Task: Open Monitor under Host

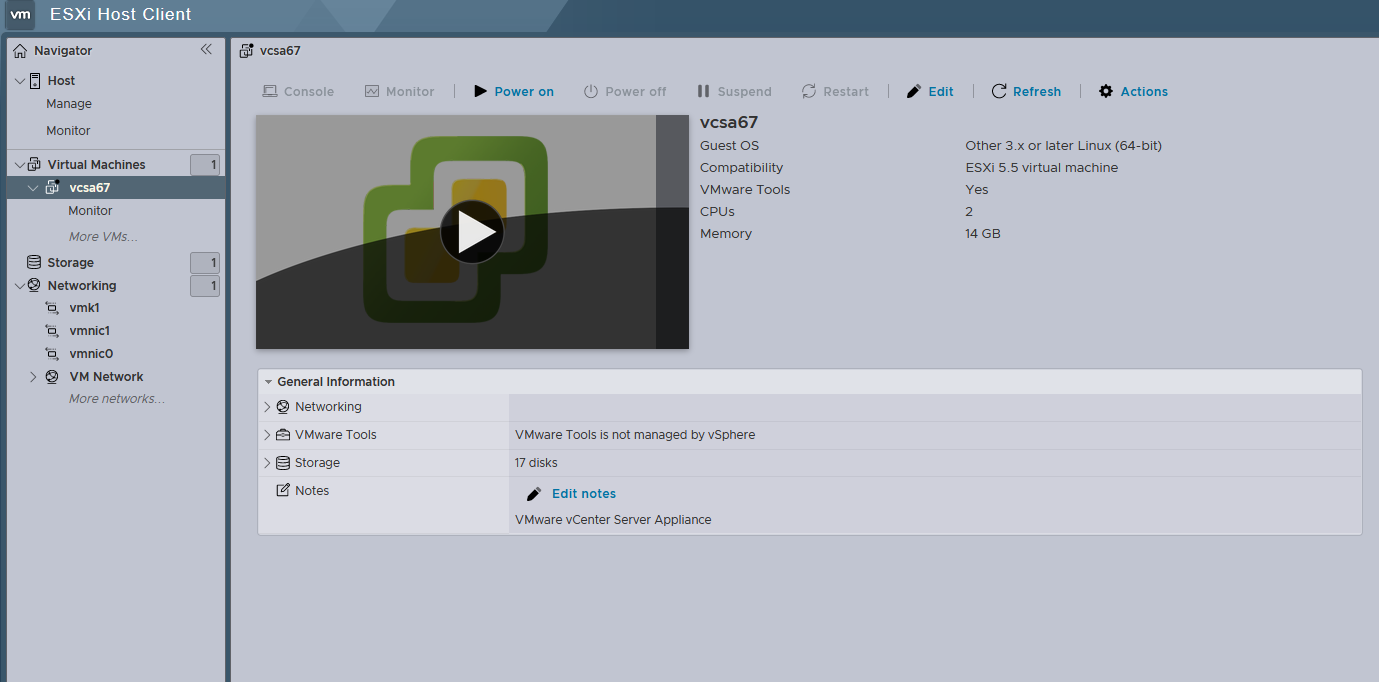Action: click(68, 131)
